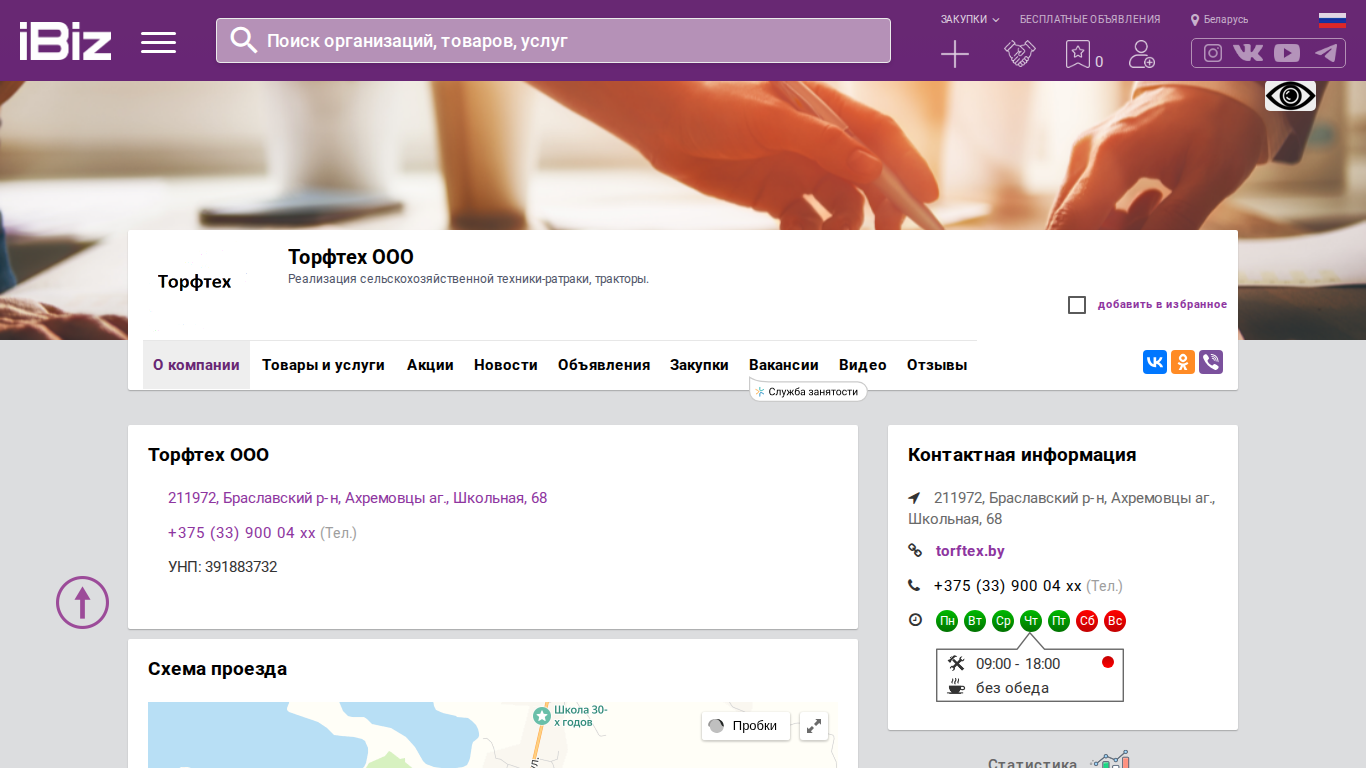The width and height of the screenshot is (1366, 768).
Task: Click the search magnifier icon
Action: [x=243, y=40]
